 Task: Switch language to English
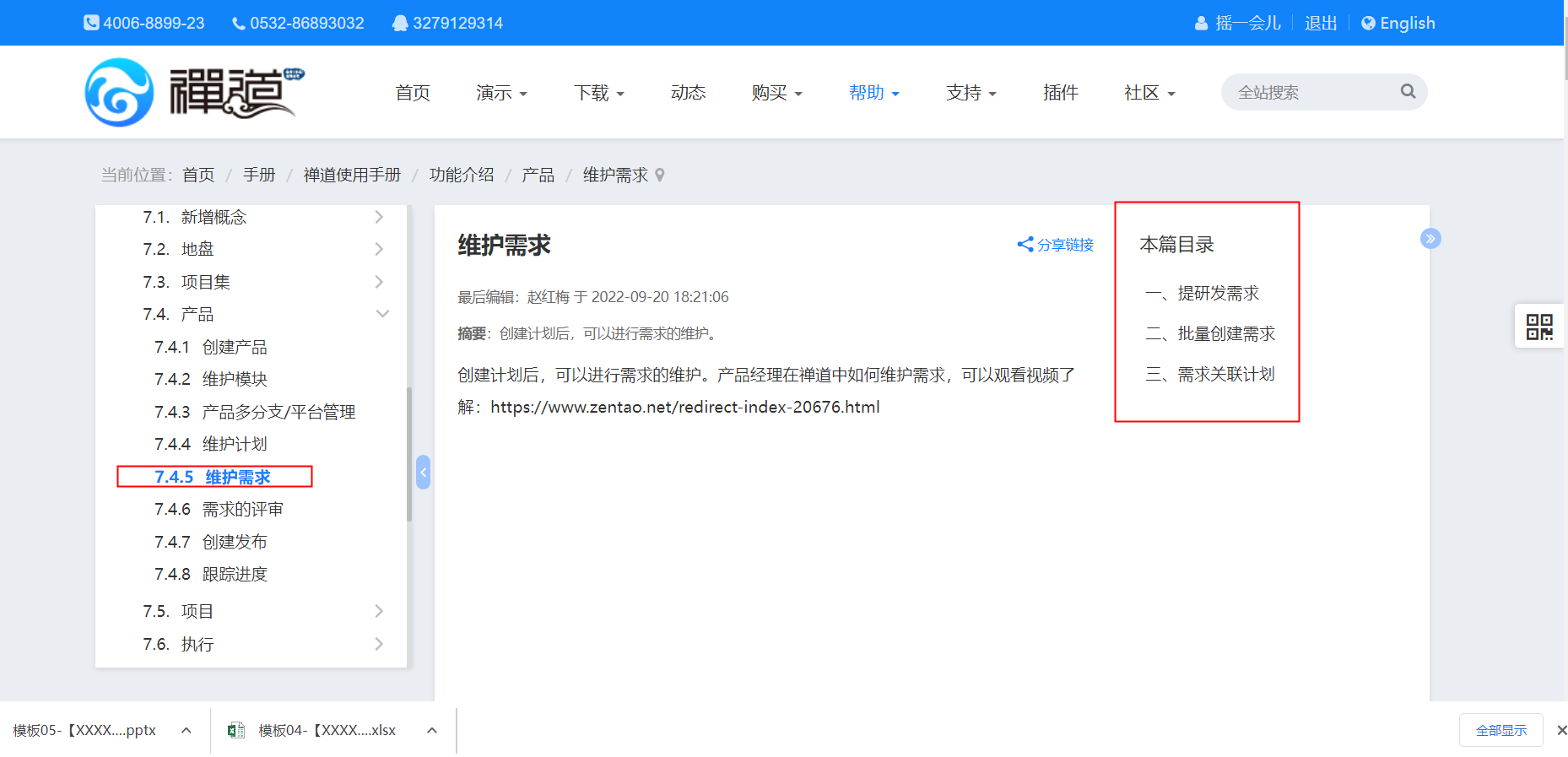pos(1398,23)
